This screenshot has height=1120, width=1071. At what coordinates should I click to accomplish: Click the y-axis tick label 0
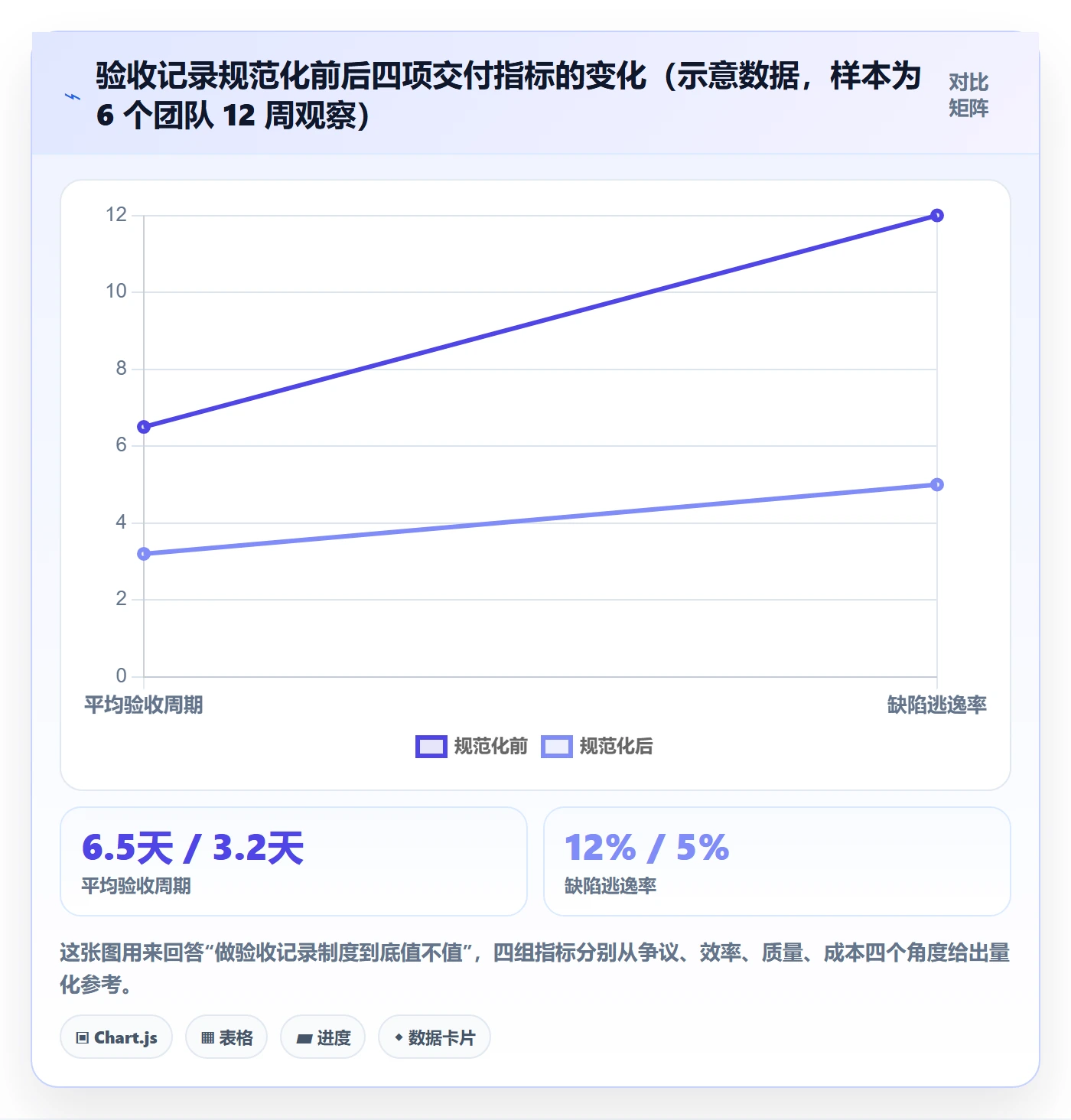tap(122, 676)
